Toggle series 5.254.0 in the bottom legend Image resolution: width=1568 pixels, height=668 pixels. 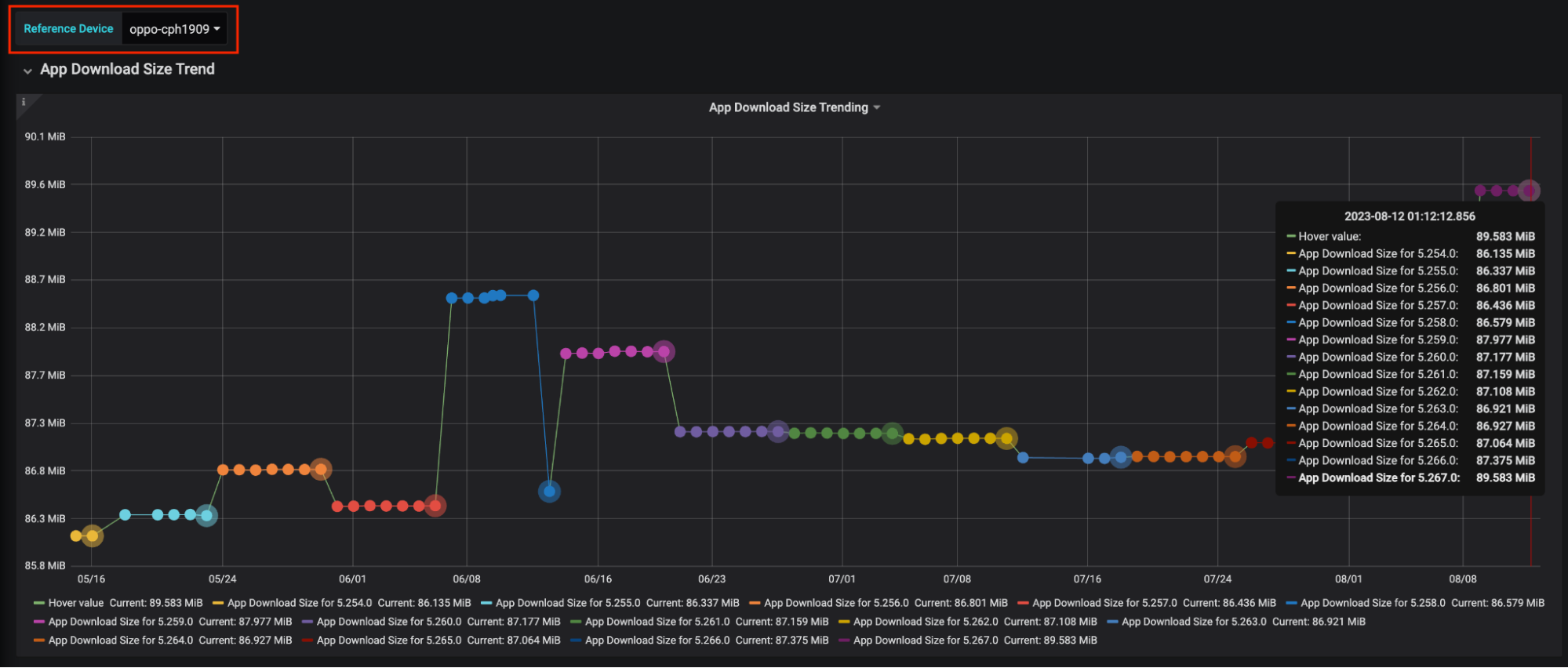pos(299,603)
